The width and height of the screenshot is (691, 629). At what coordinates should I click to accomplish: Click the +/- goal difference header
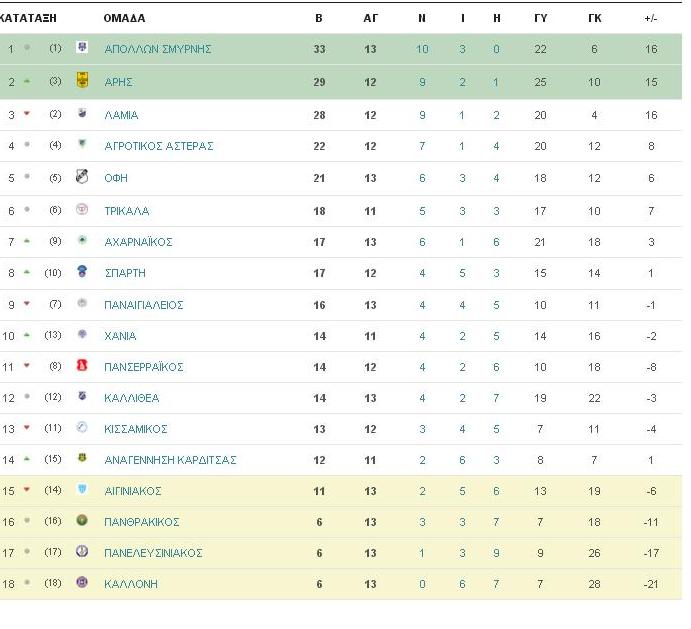pyautogui.click(x=651, y=18)
